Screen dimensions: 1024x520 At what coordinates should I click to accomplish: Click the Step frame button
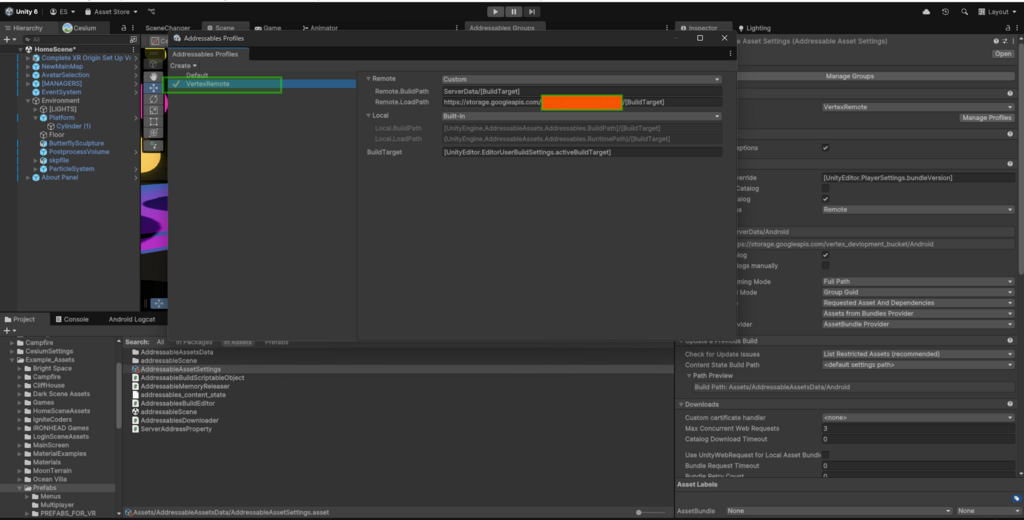tap(534, 11)
